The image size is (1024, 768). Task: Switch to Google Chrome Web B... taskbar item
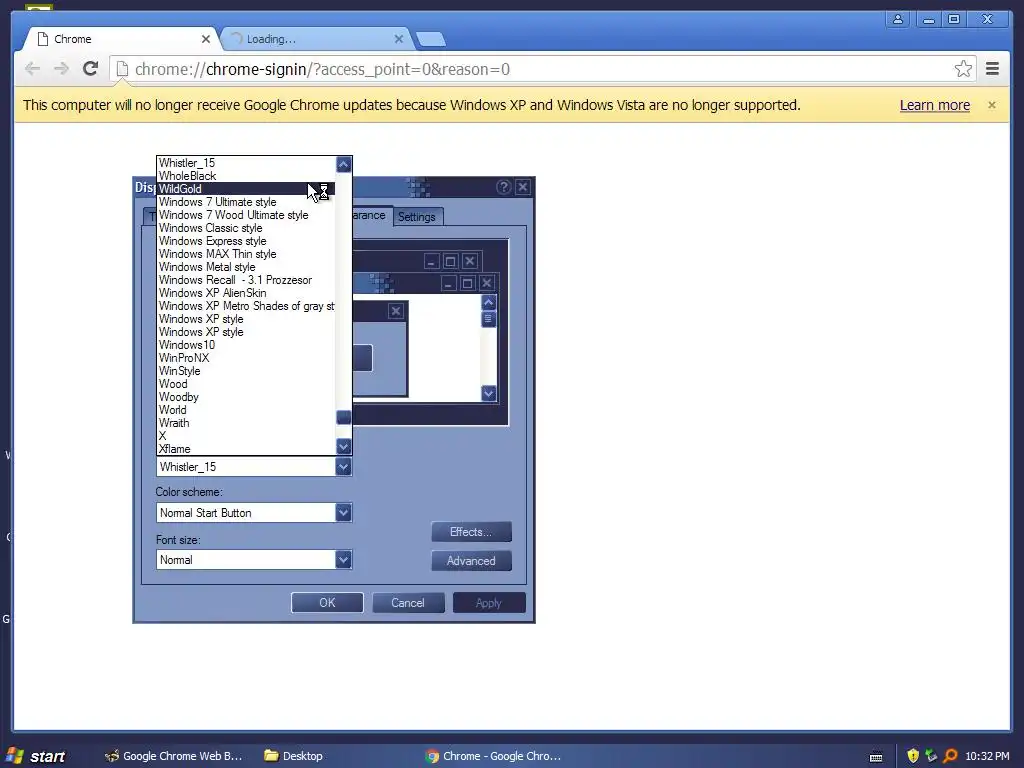pyautogui.click(x=174, y=756)
